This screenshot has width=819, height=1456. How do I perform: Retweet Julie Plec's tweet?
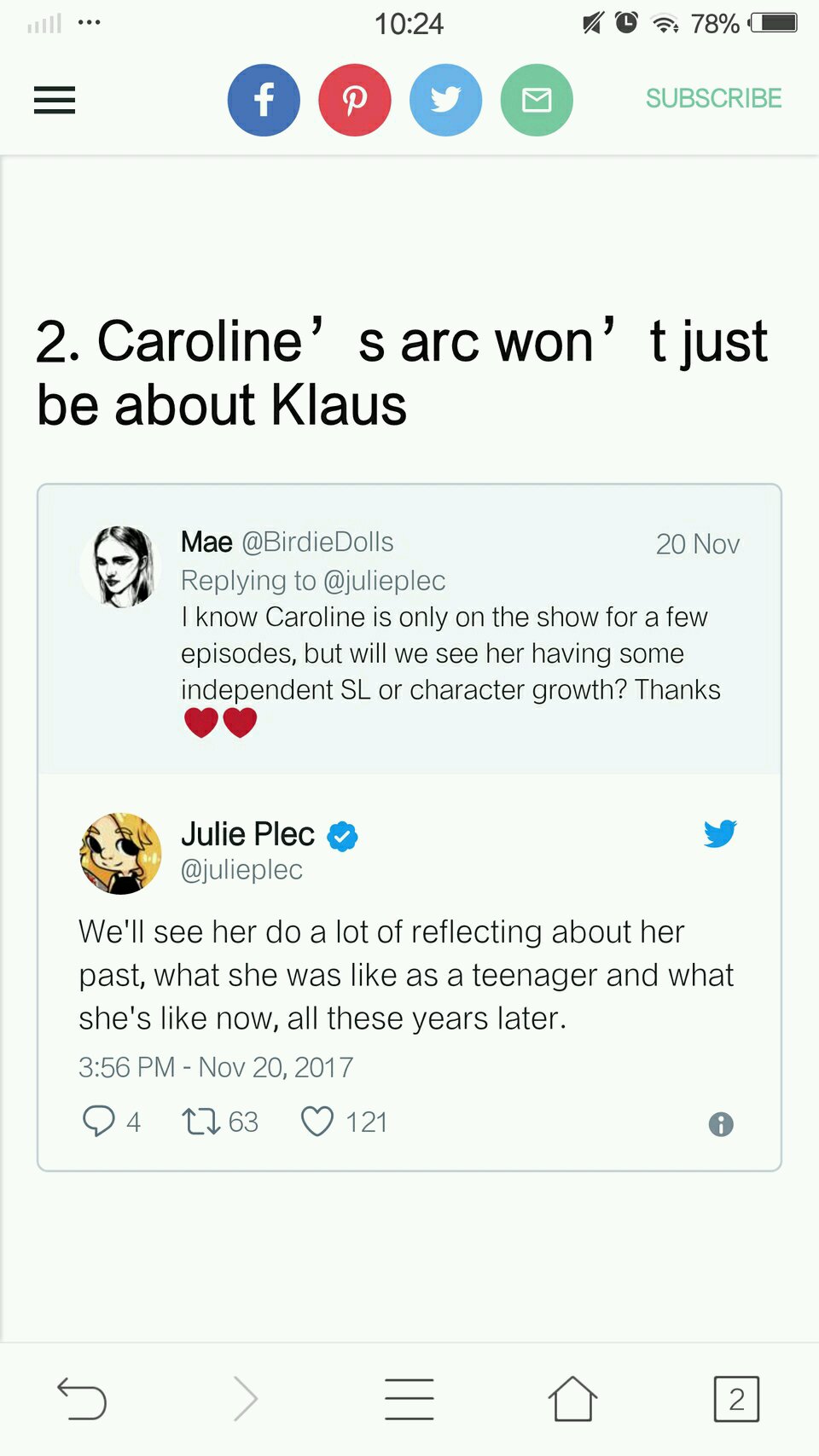click(201, 1121)
